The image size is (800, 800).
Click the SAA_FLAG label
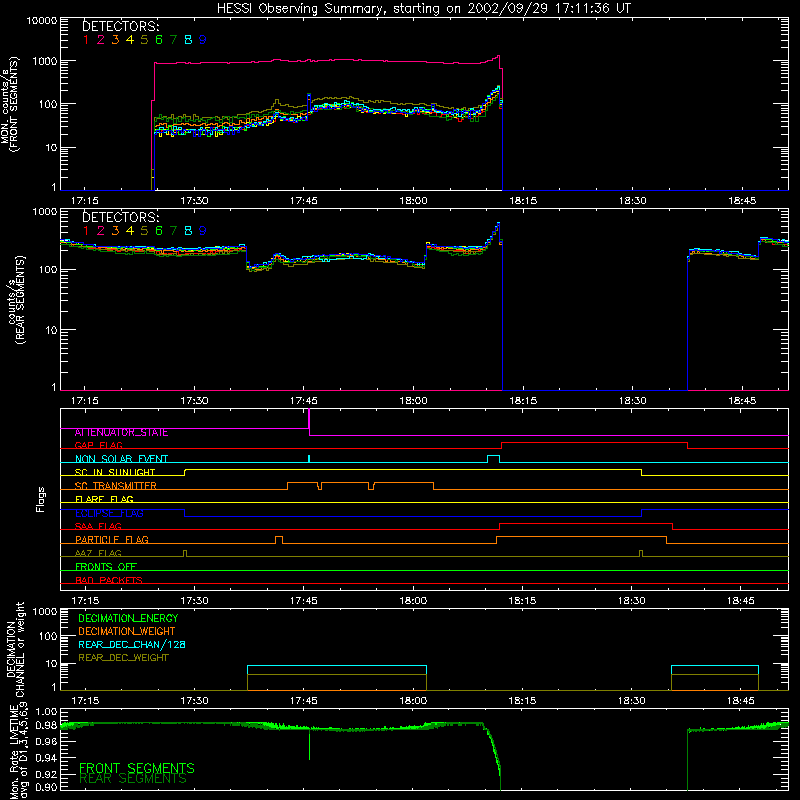(98, 526)
